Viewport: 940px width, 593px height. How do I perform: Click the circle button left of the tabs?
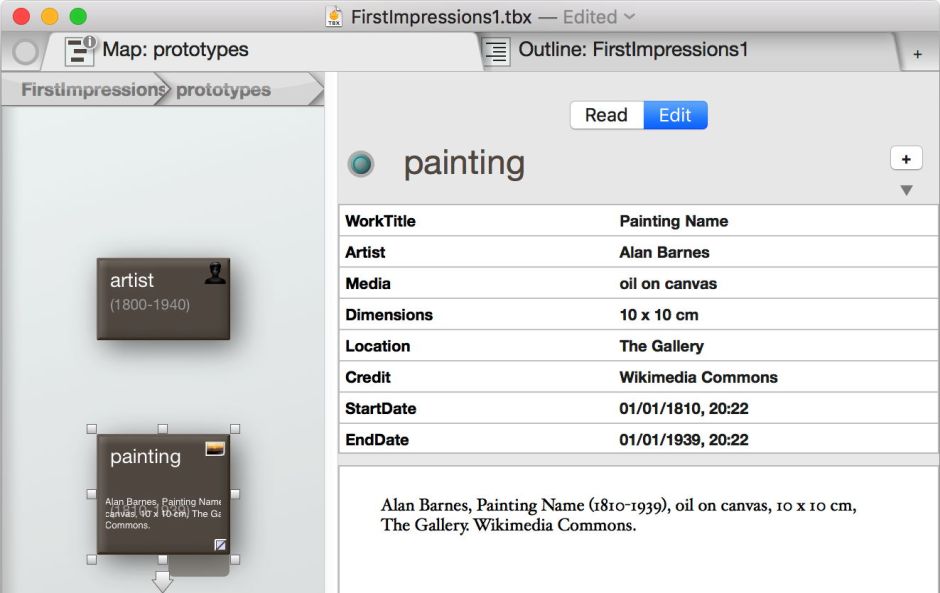coord(25,52)
